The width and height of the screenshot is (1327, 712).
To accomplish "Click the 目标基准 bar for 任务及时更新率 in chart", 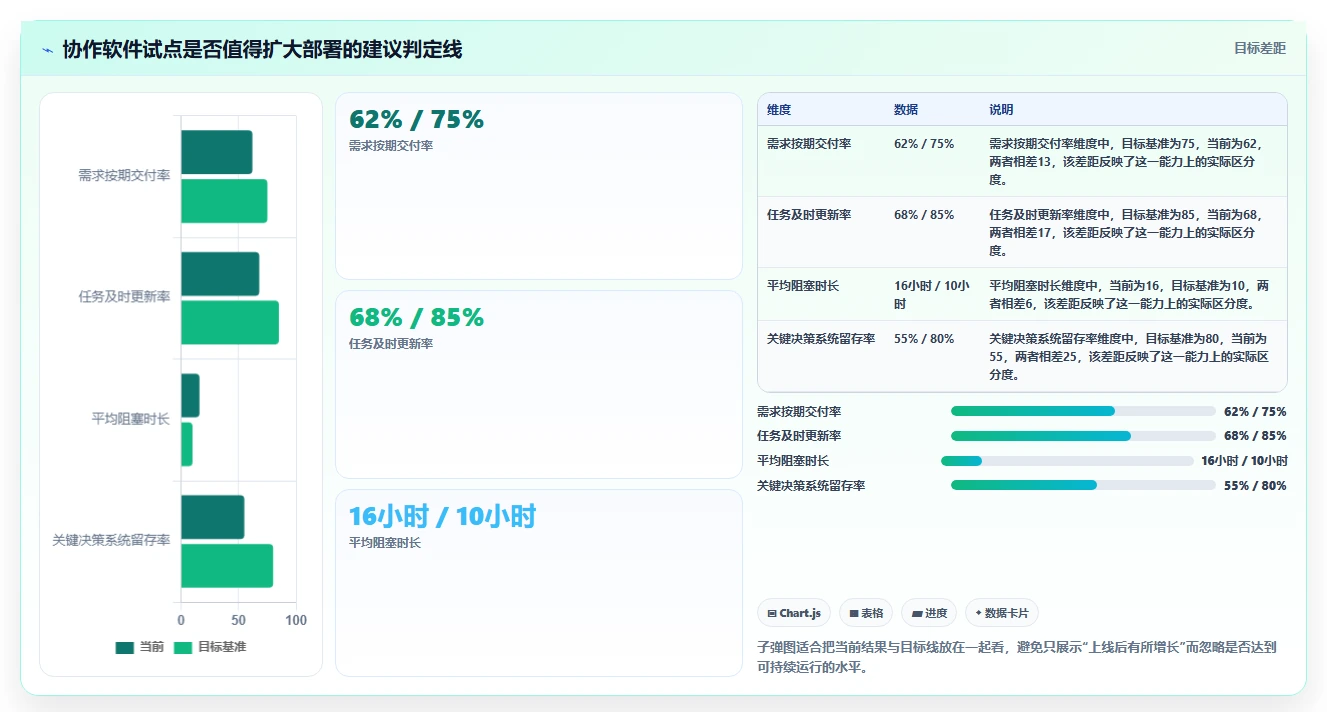I will [x=230, y=322].
